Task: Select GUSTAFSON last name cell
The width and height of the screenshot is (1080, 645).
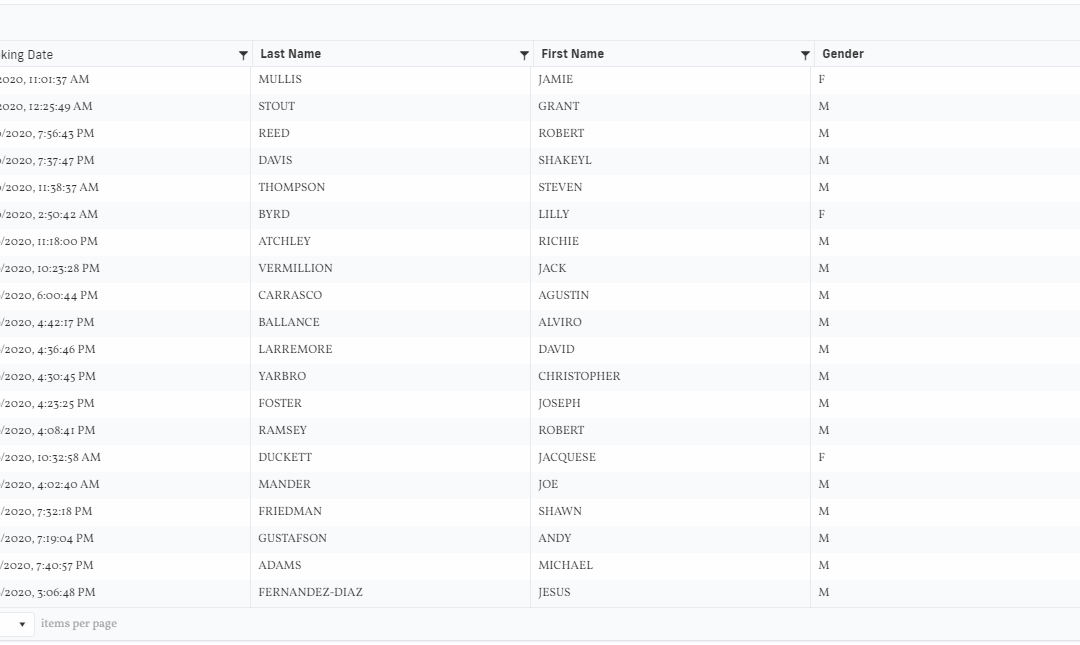Action: (292, 539)
